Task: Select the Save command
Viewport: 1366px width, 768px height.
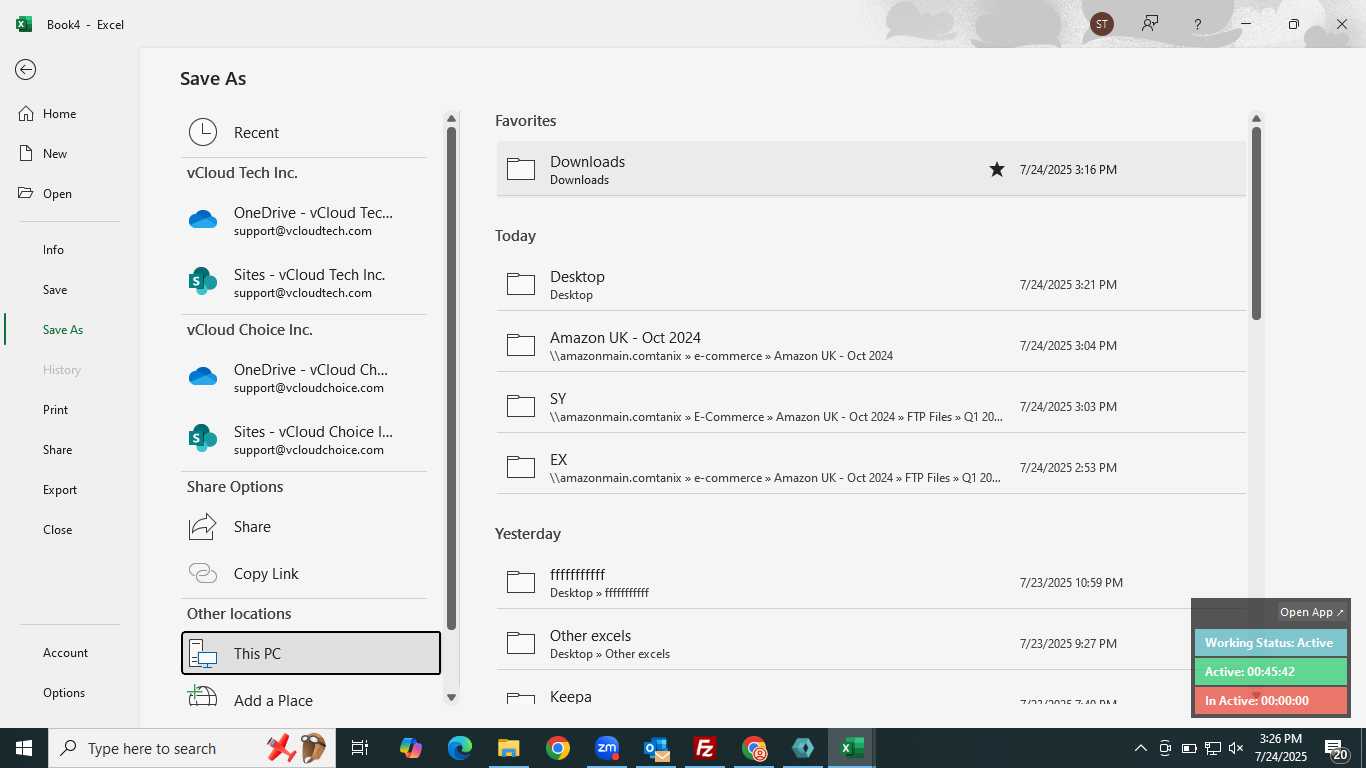Action: pos(55,290)
